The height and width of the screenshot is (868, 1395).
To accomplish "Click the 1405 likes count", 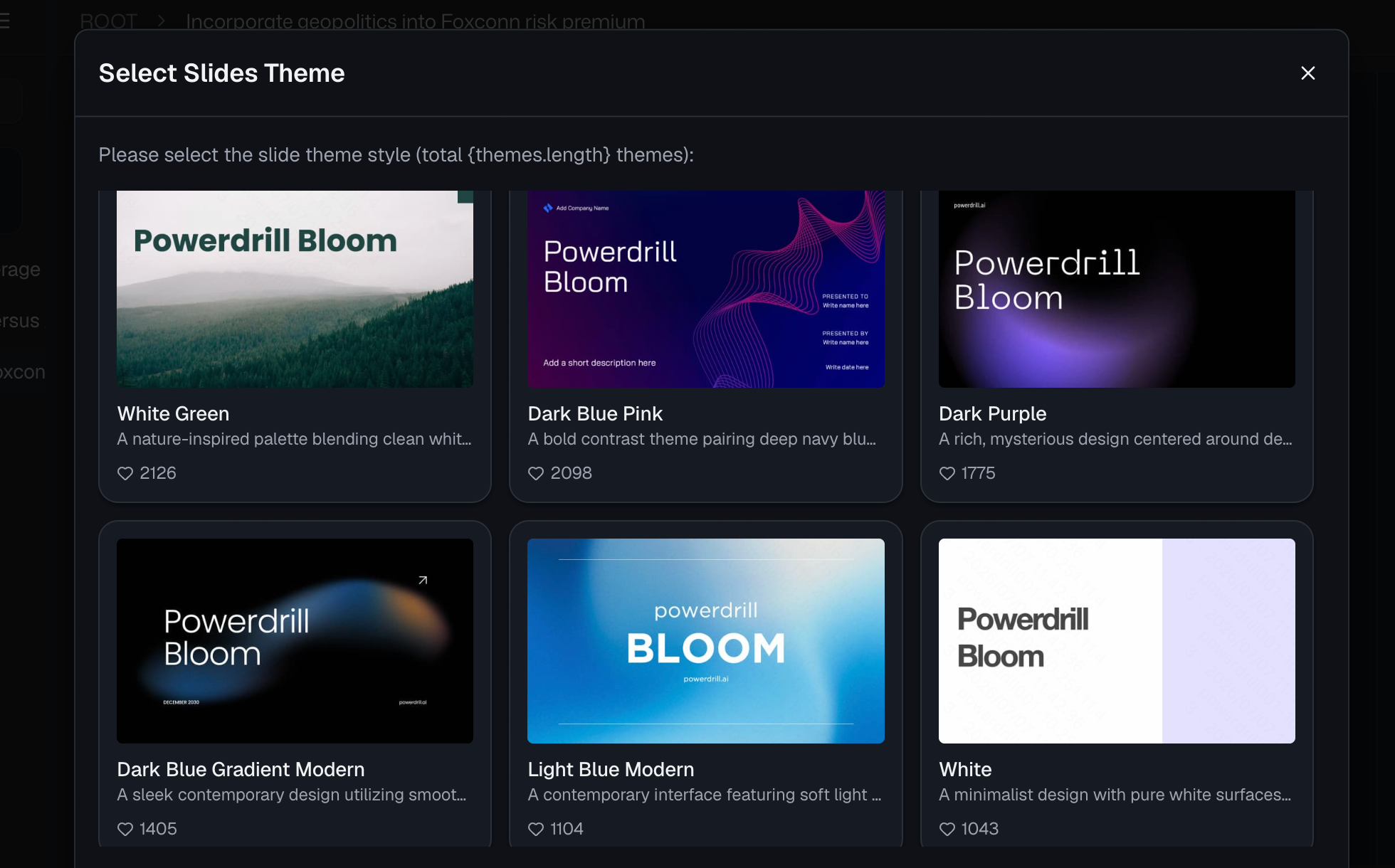I will point(158,829).
